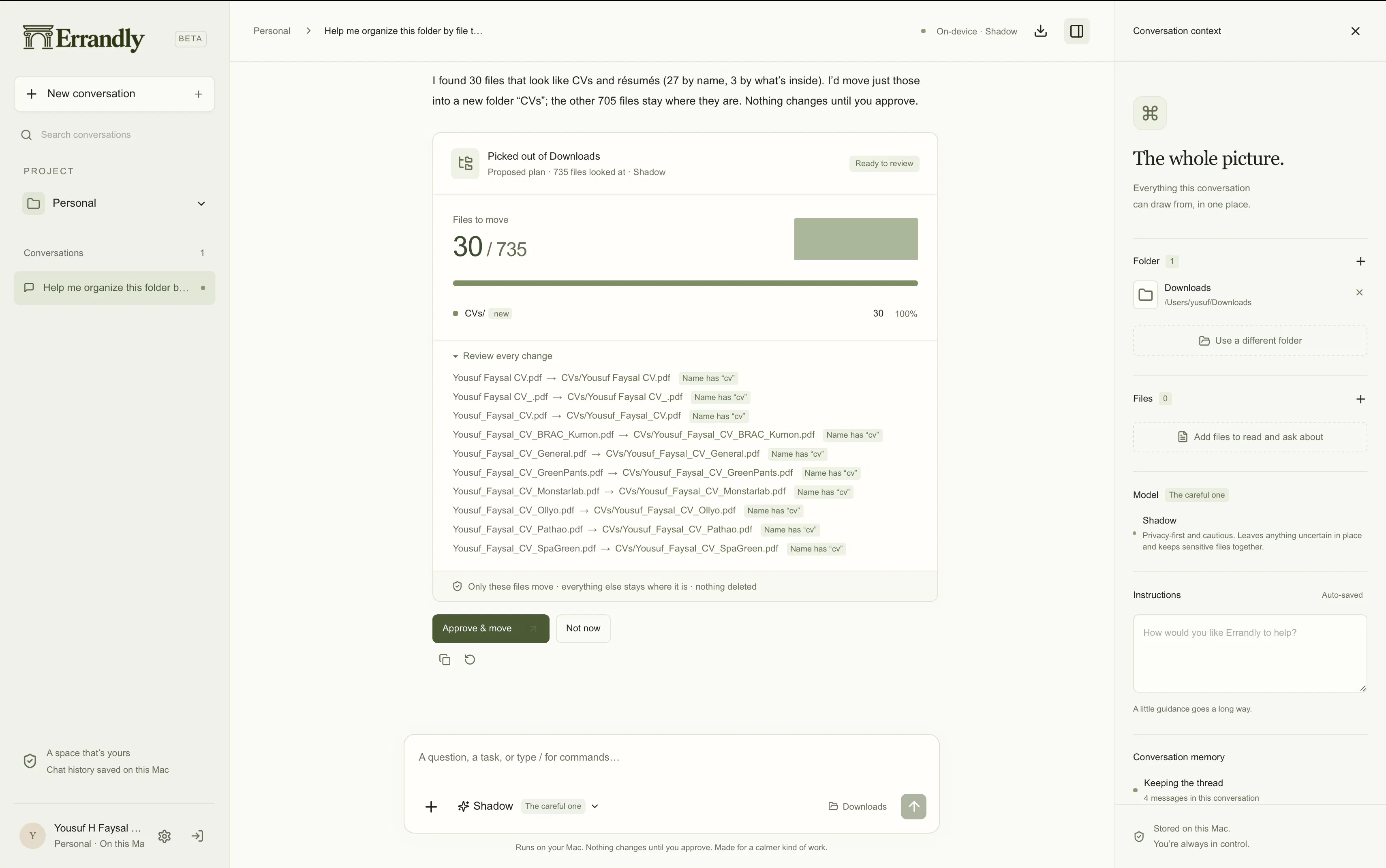Viewport: 1386px width, 868px height.
Task: Start a New conversation
Action: click(114, 94)
